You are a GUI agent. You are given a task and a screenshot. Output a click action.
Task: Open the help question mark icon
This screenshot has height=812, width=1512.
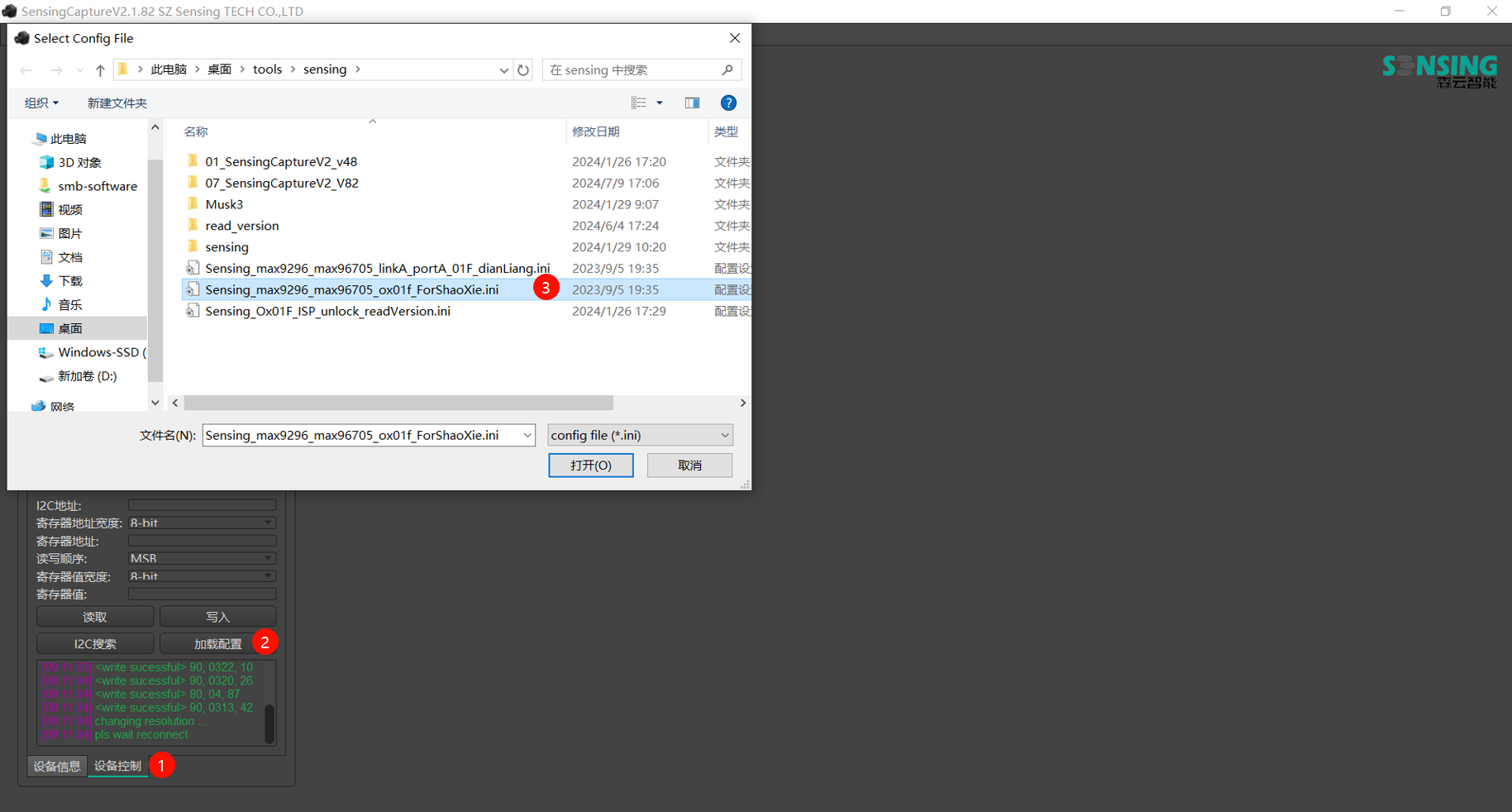click(x=728, y=103)
